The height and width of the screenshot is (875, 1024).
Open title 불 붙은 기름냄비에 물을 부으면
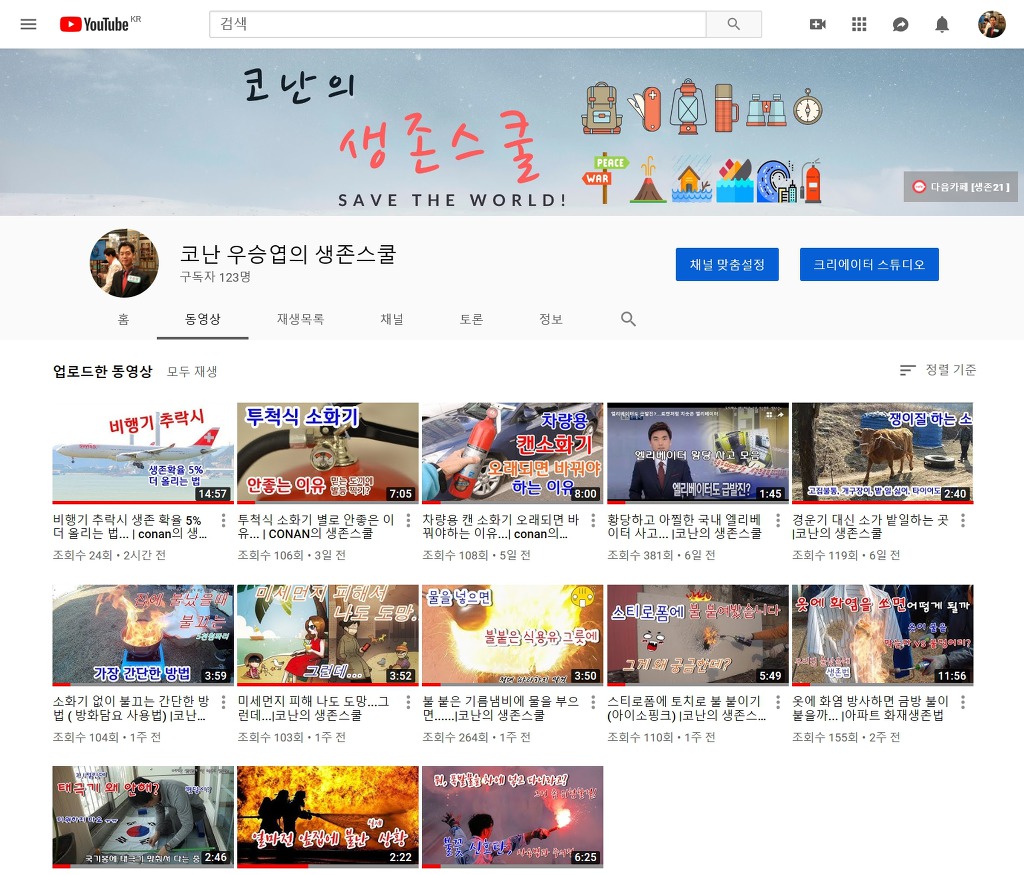coord(501,708)
